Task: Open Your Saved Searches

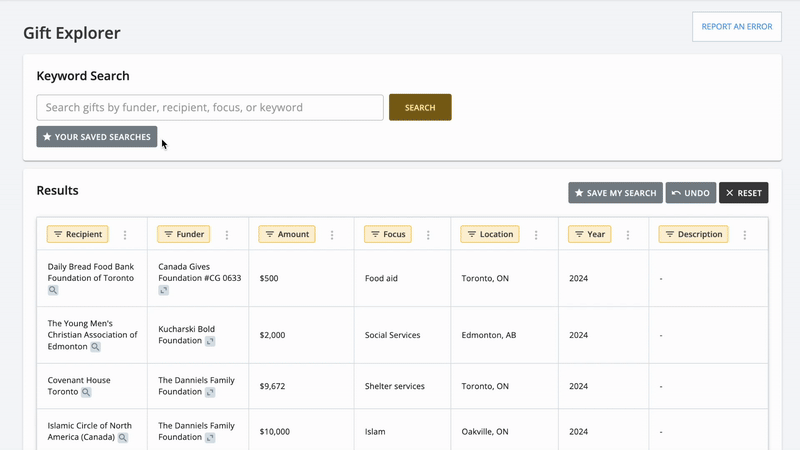Action: point(97,137)
